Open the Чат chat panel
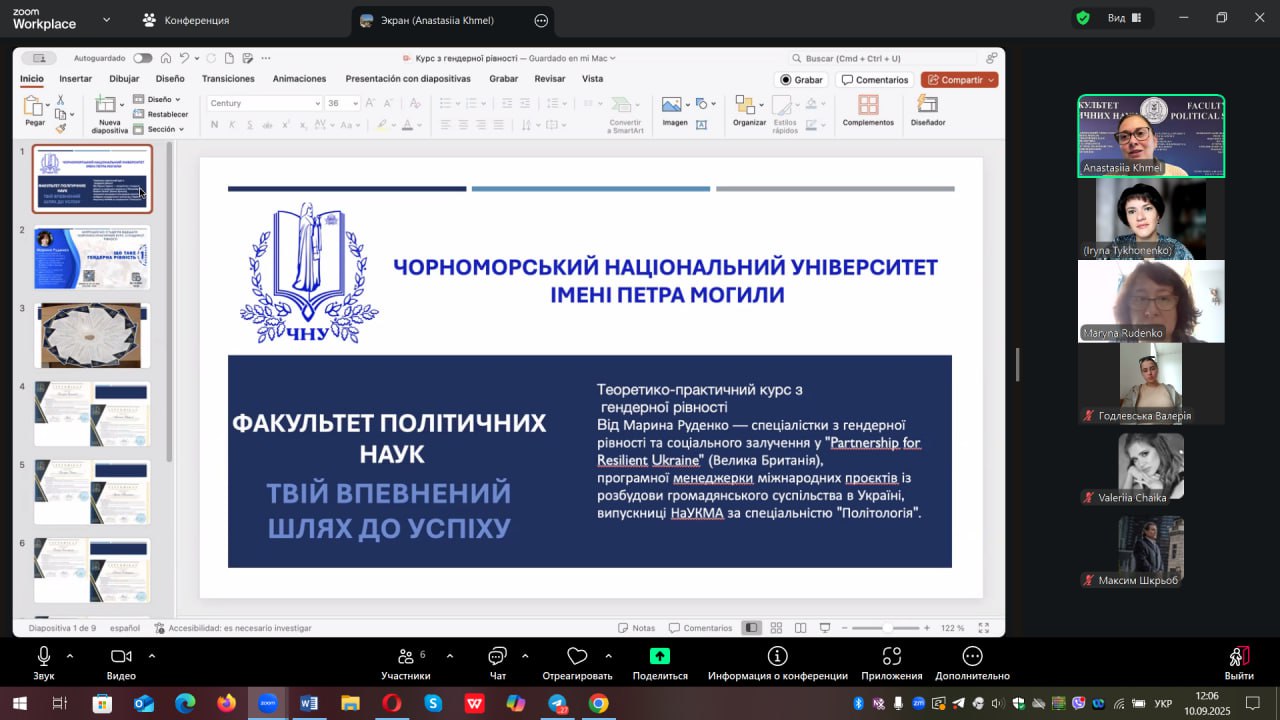 tap(498, 664)
